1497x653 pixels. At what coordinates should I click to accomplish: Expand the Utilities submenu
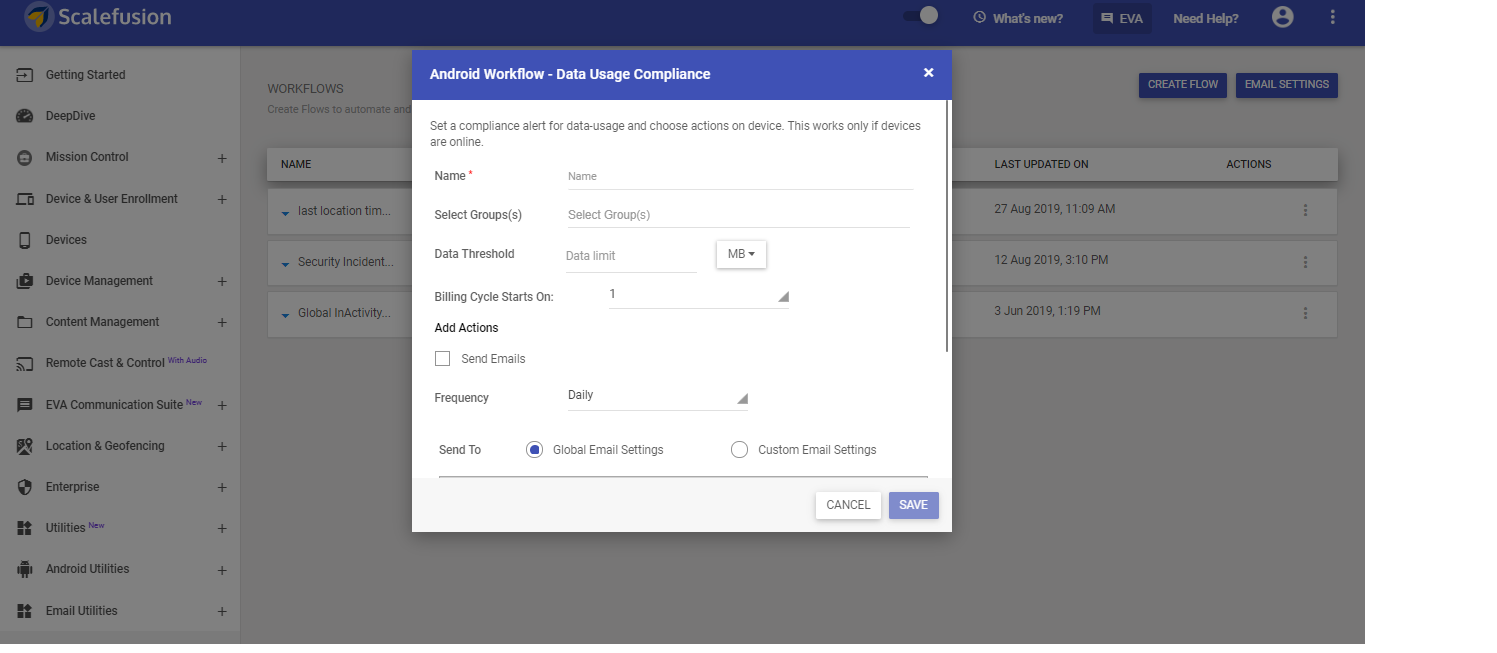coord(222,529)
